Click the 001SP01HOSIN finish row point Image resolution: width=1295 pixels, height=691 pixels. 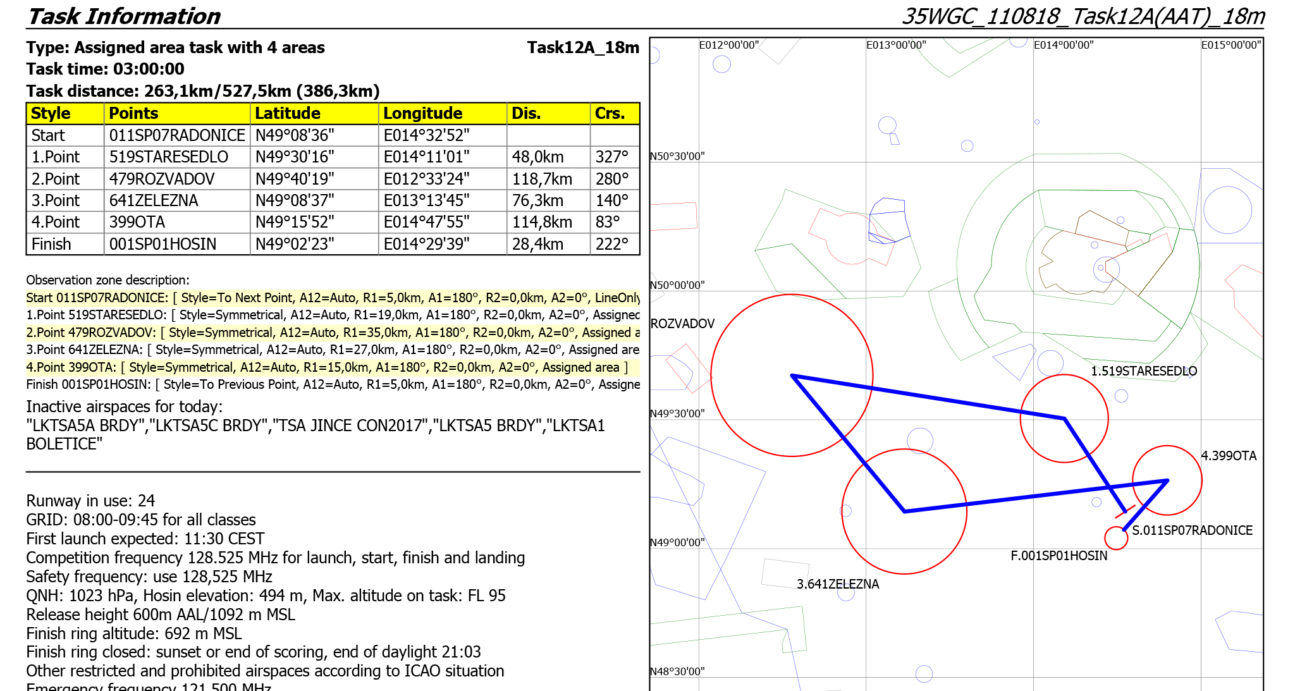coord(163,244)
